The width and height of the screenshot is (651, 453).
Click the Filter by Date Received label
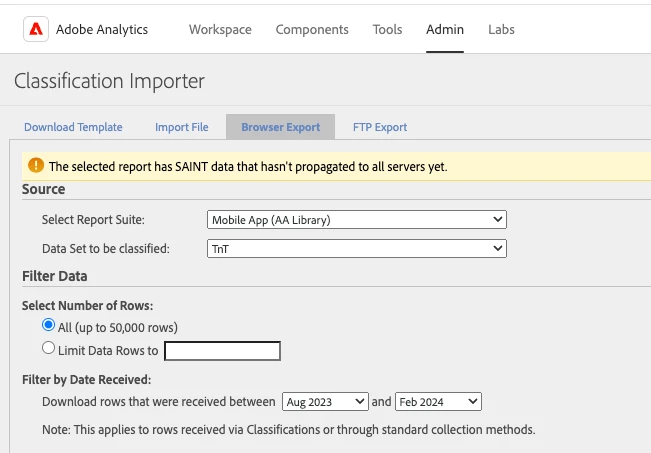[x=86, y=380]
